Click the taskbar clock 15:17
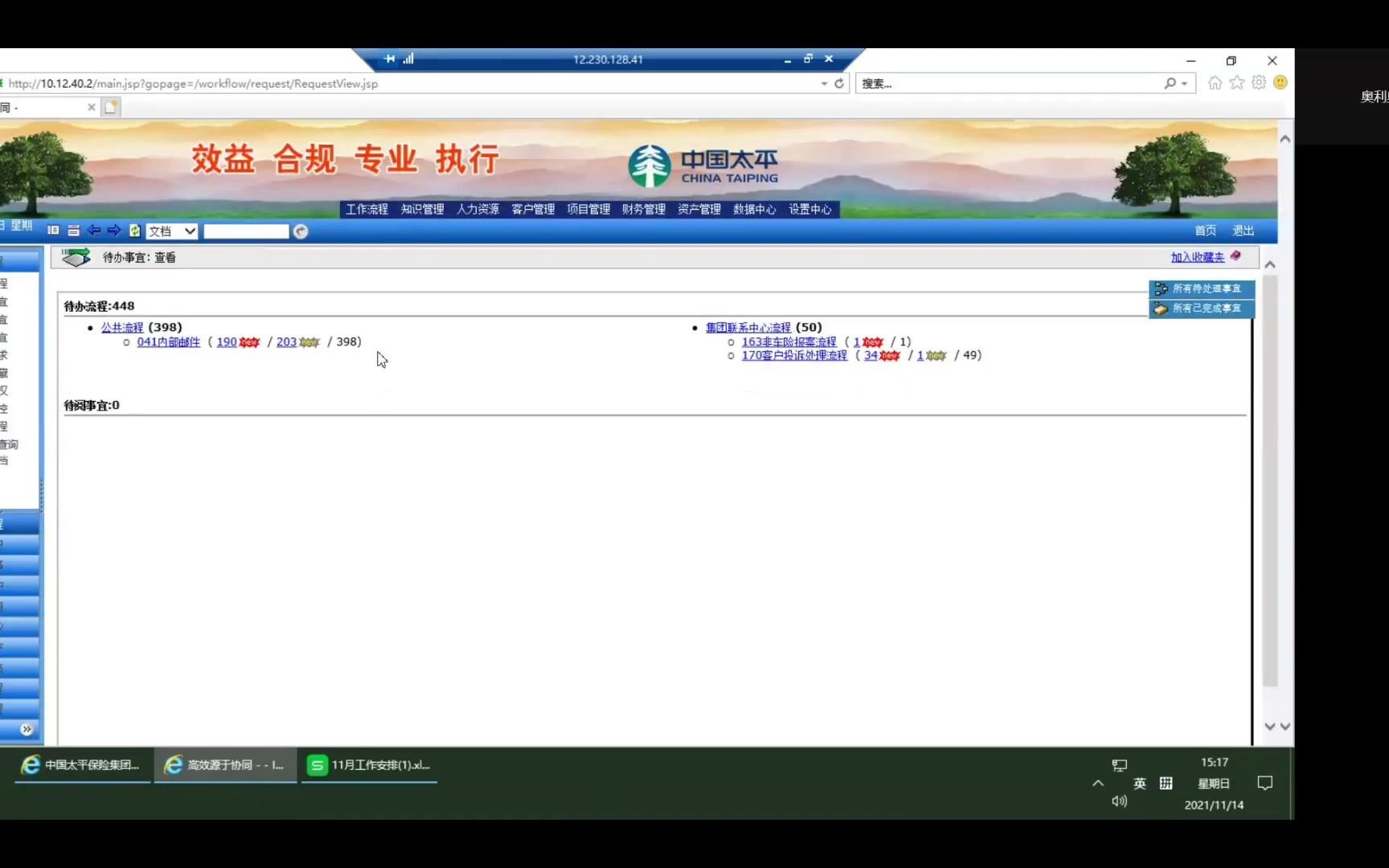This screenshot has width=1389, height=868. 1215,763
